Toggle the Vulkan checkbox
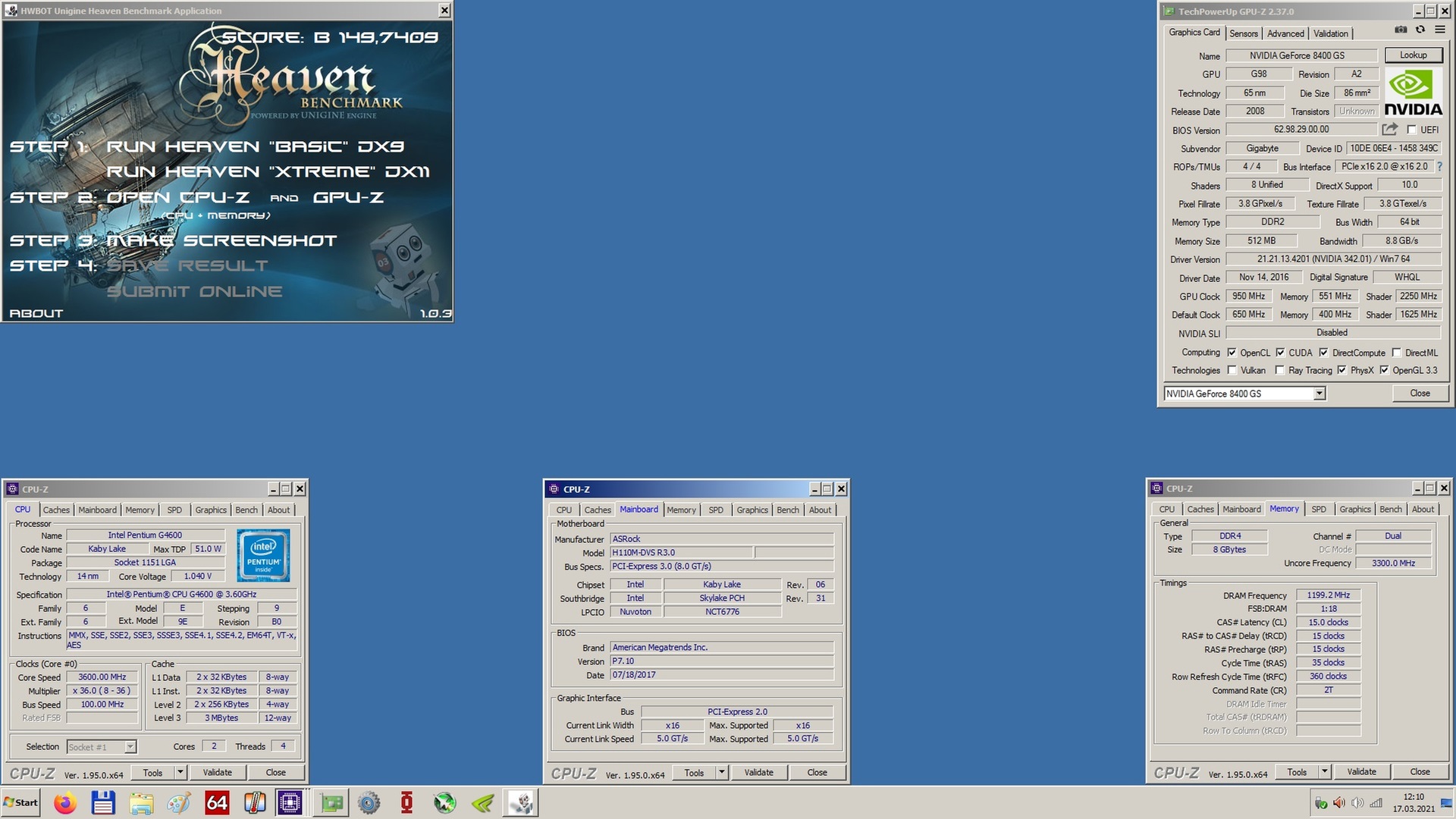Image resolution: width=1456 pixels, height=819 pixels. click(1232, 370)
